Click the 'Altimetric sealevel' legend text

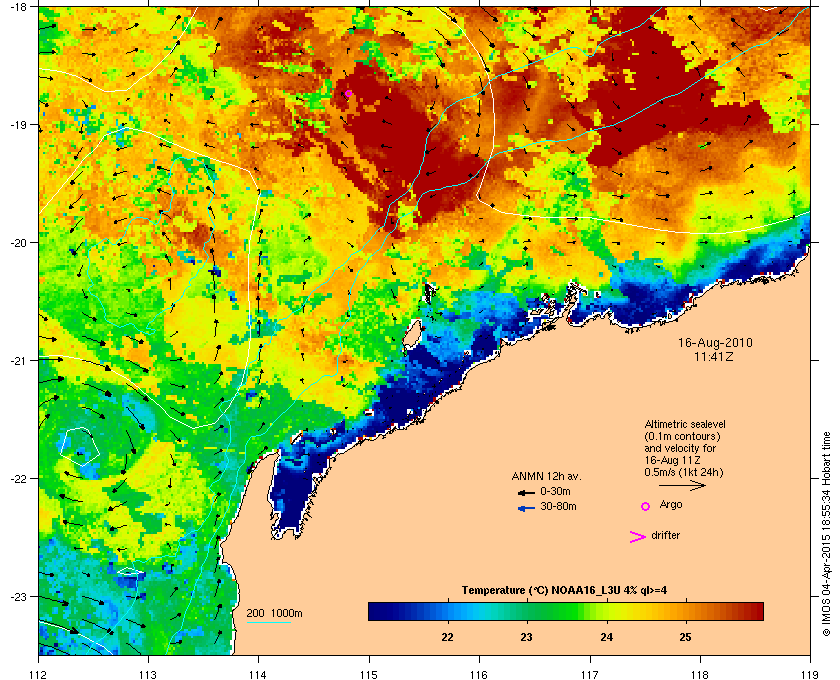click(685, 424)
